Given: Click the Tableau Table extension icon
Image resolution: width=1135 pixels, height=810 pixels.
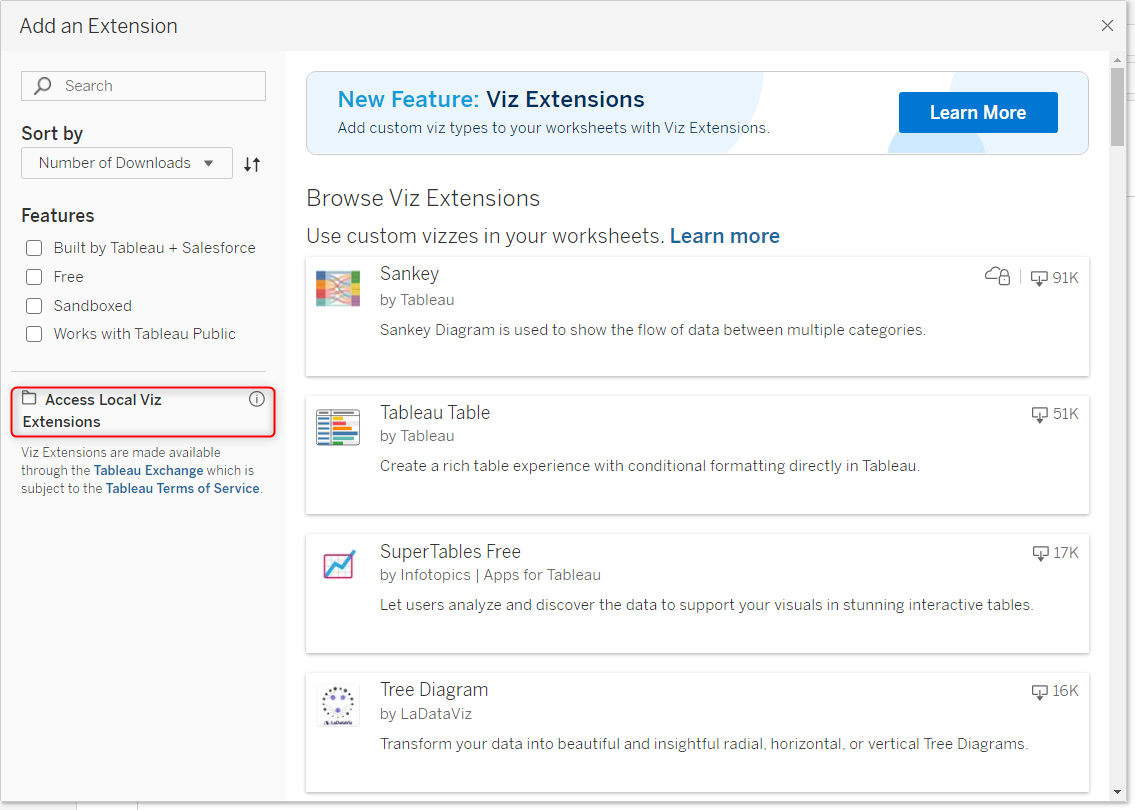Looking at the screenshot, I should (337, 427).
